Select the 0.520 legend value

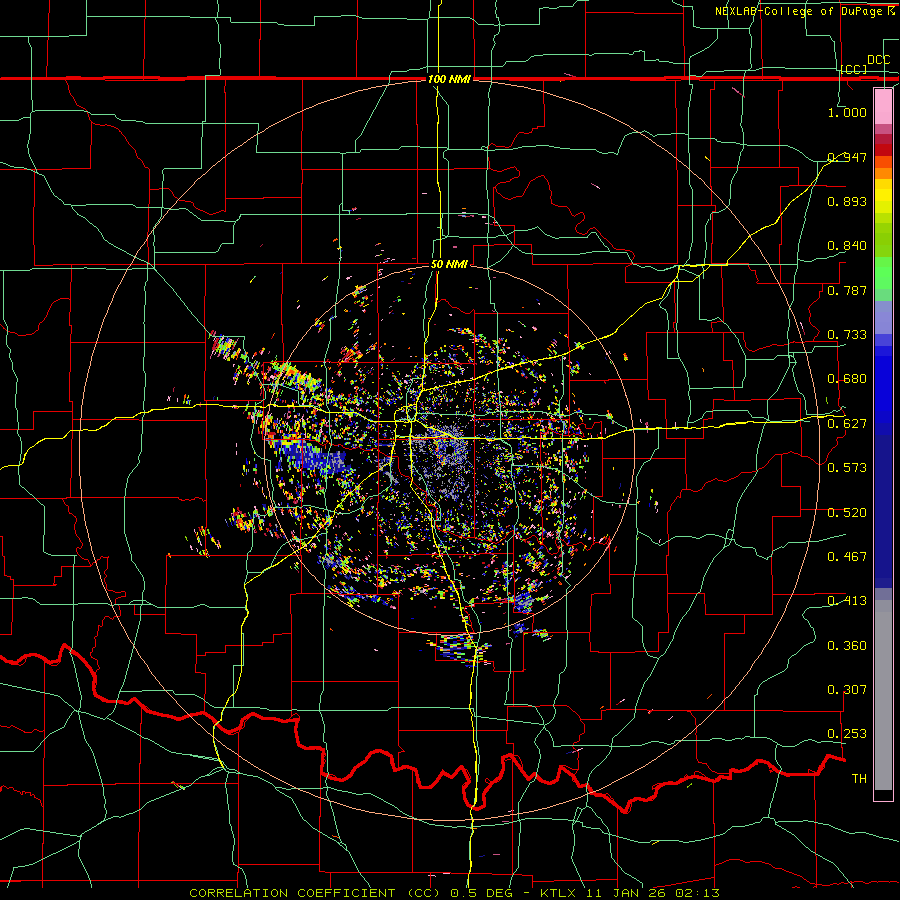coord(847,513)
